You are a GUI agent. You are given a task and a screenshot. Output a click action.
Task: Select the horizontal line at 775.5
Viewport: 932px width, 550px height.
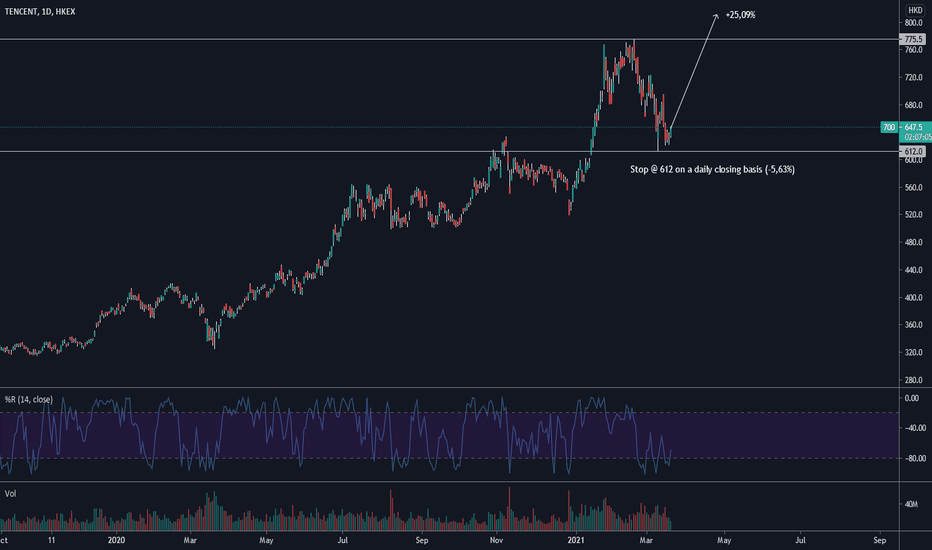click(x=449, y=39)
